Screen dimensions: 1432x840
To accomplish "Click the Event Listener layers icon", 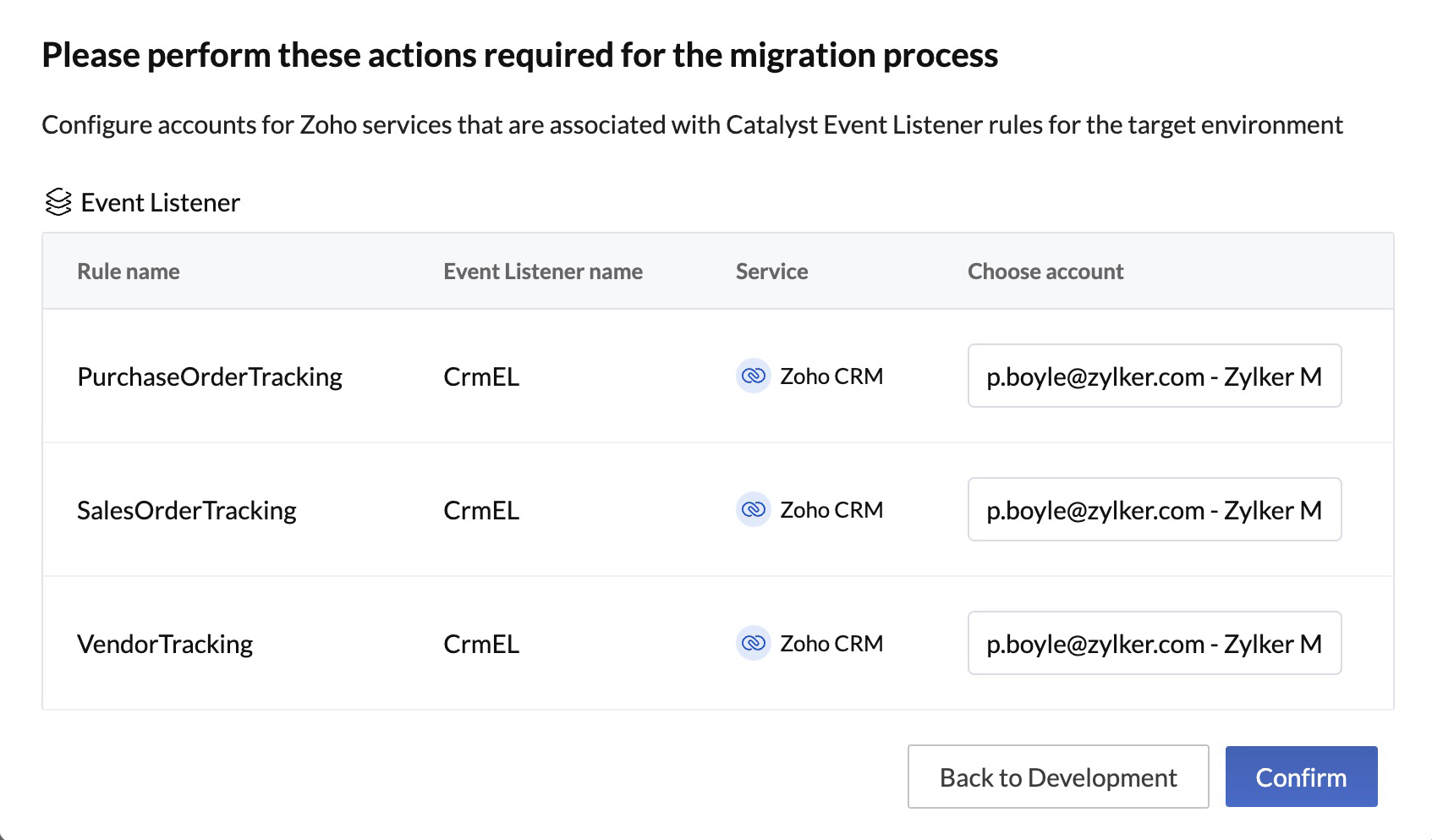I will (x=58, y=202).
